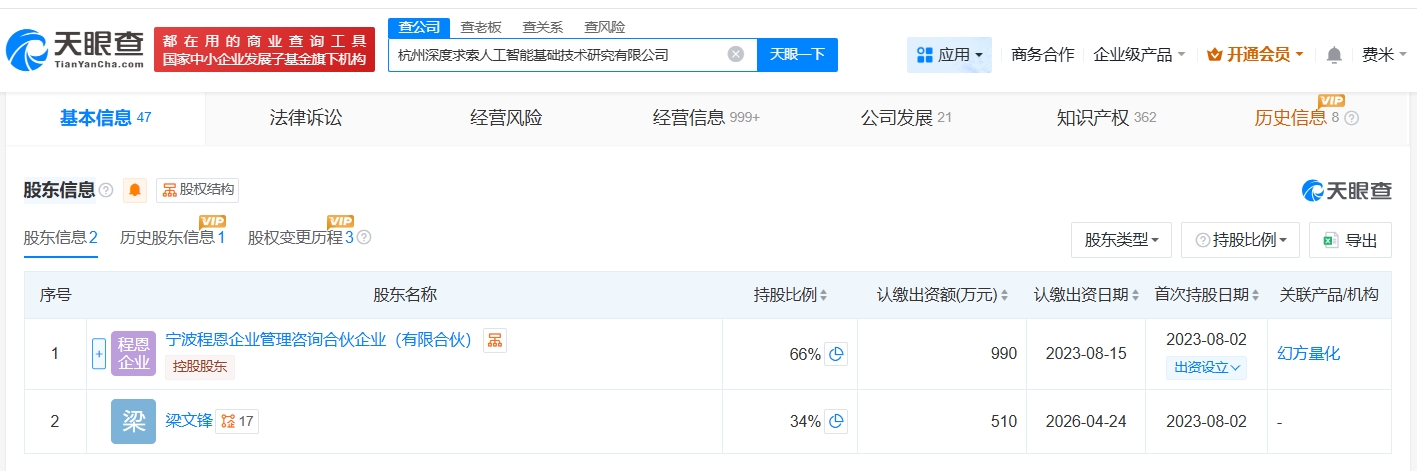Click the orange monitoring bell icon

coord(135,190)
